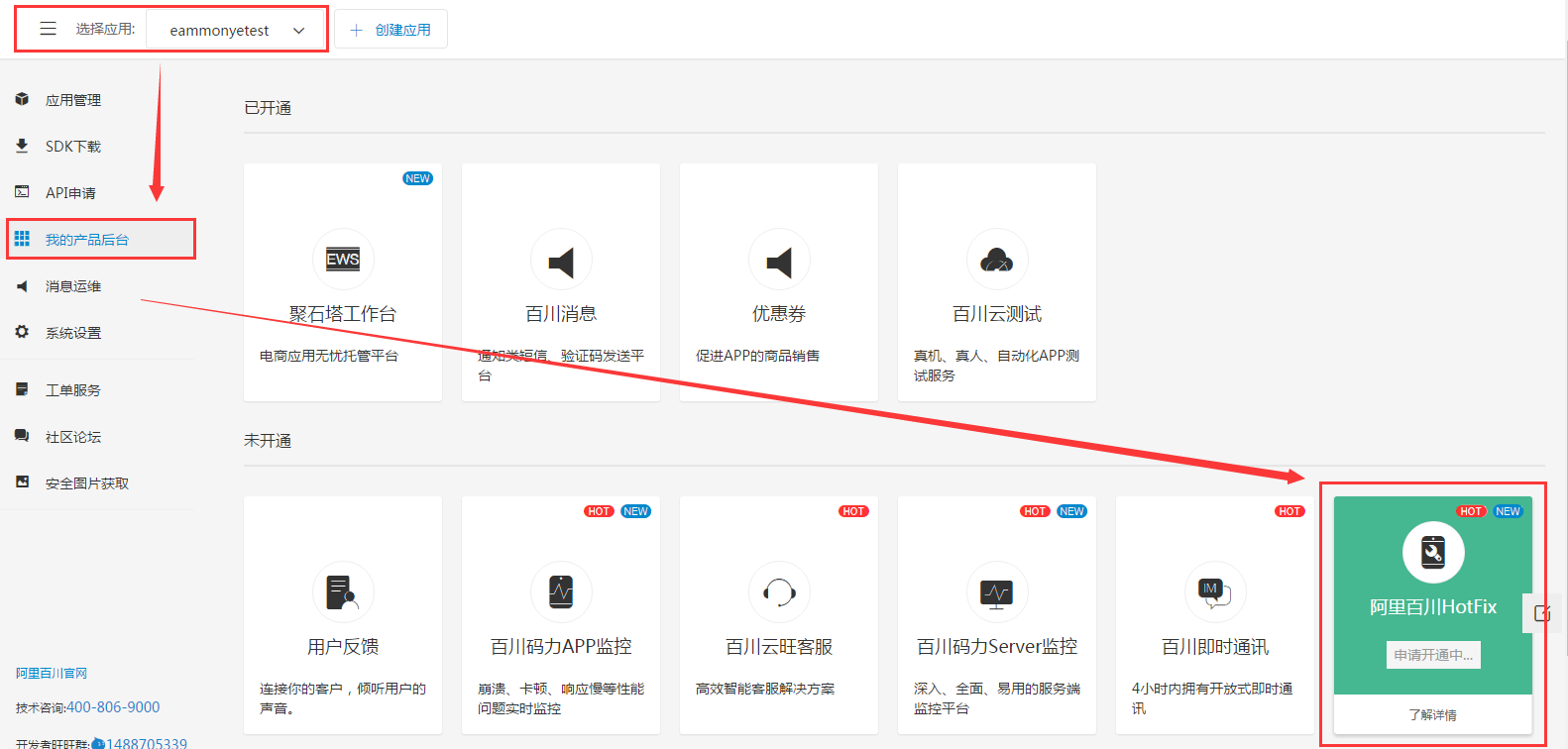Click the 电商应用无忧托管平台 description text

coord(329,356)
